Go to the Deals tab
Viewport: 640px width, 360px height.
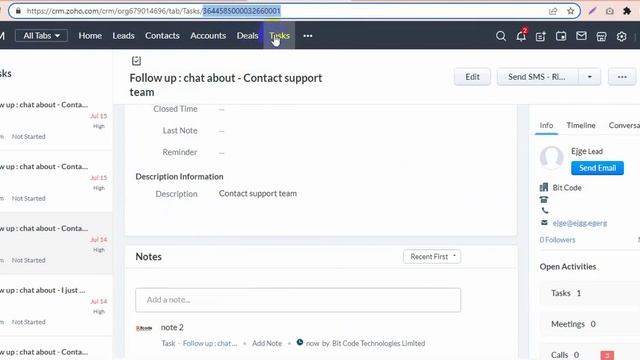[x=247, y=36]
